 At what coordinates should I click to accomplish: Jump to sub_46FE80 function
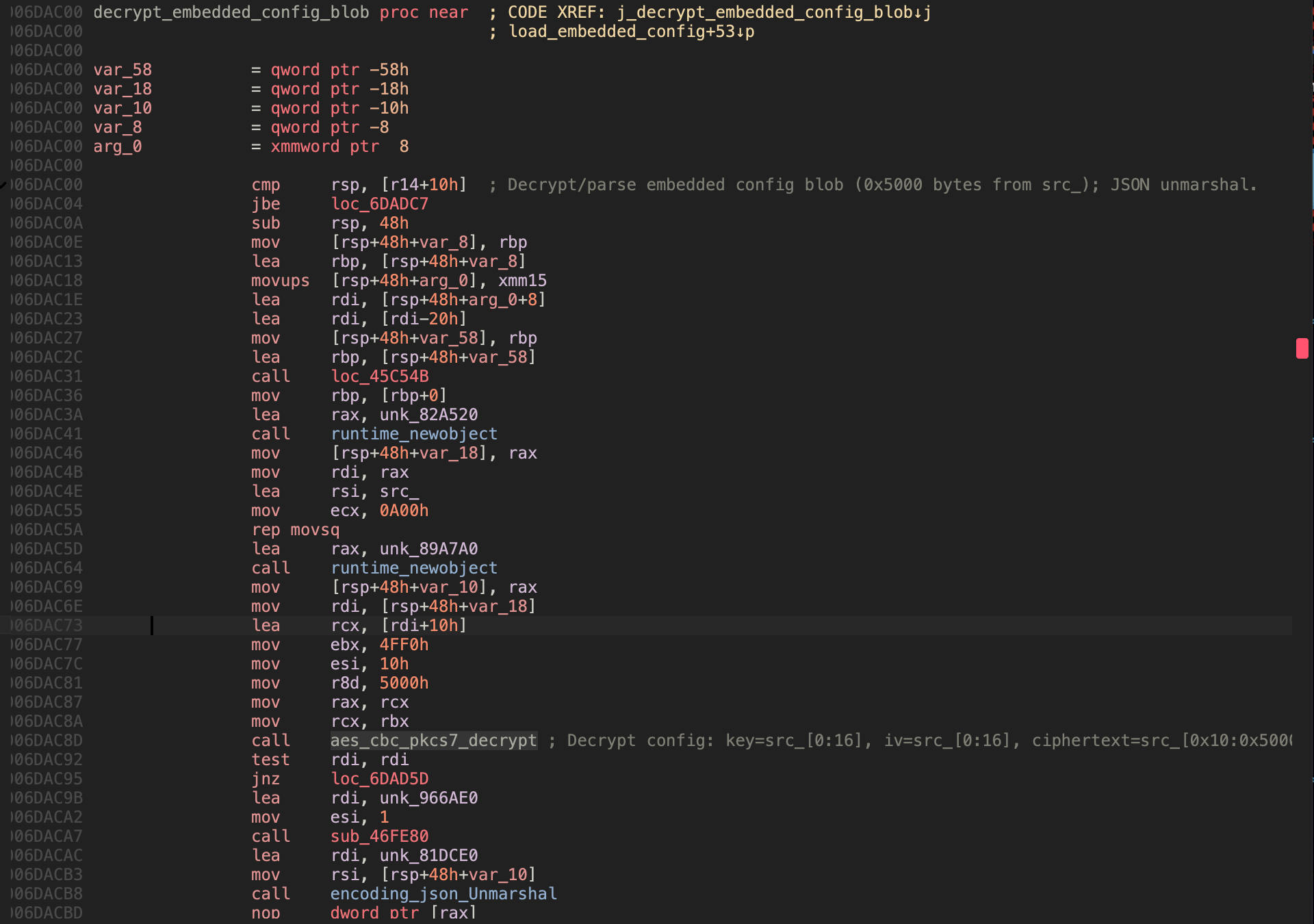coord(379,836)
